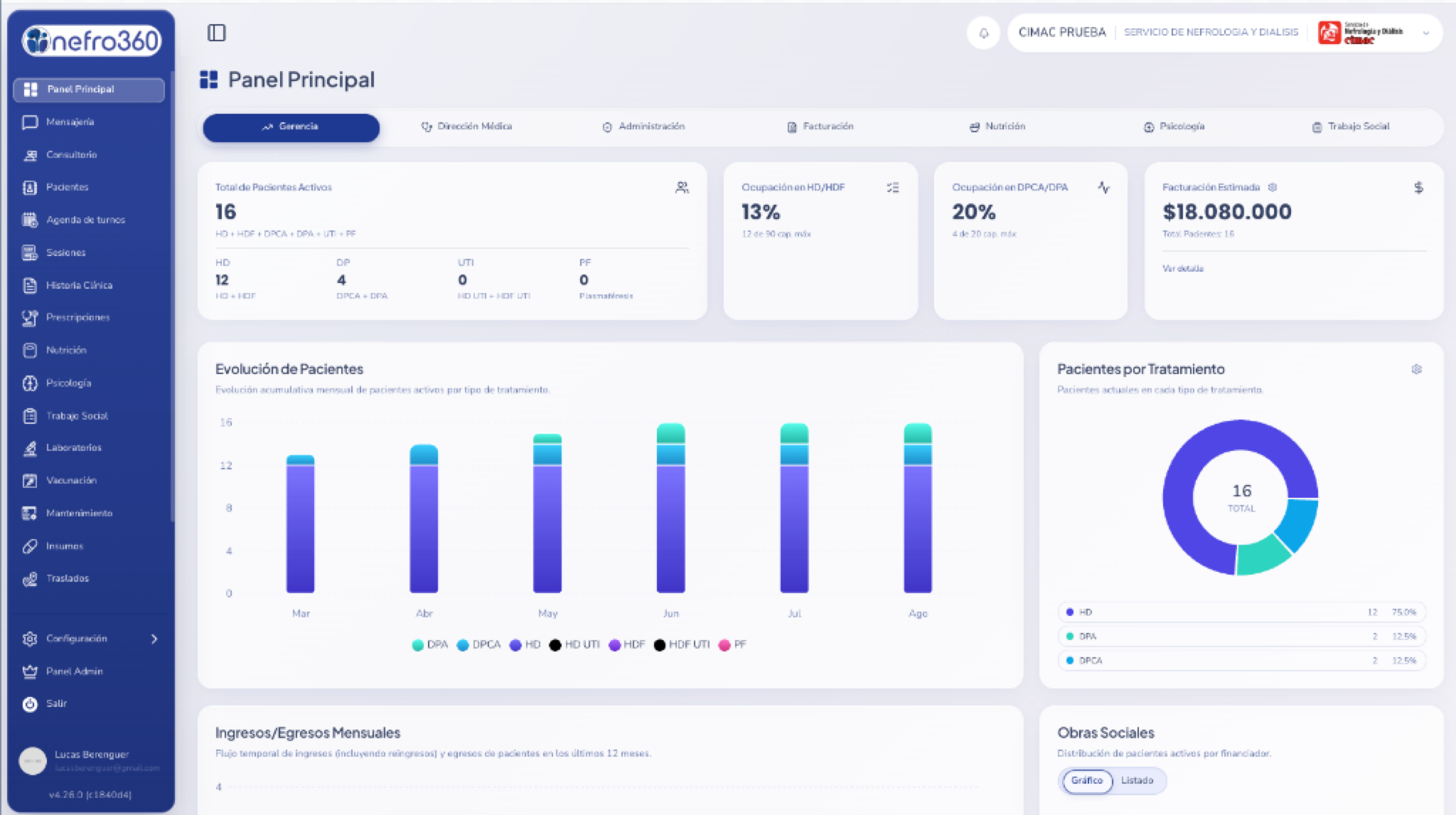Toggle HDF UTI series in chart legend

[x=682, y=645]
